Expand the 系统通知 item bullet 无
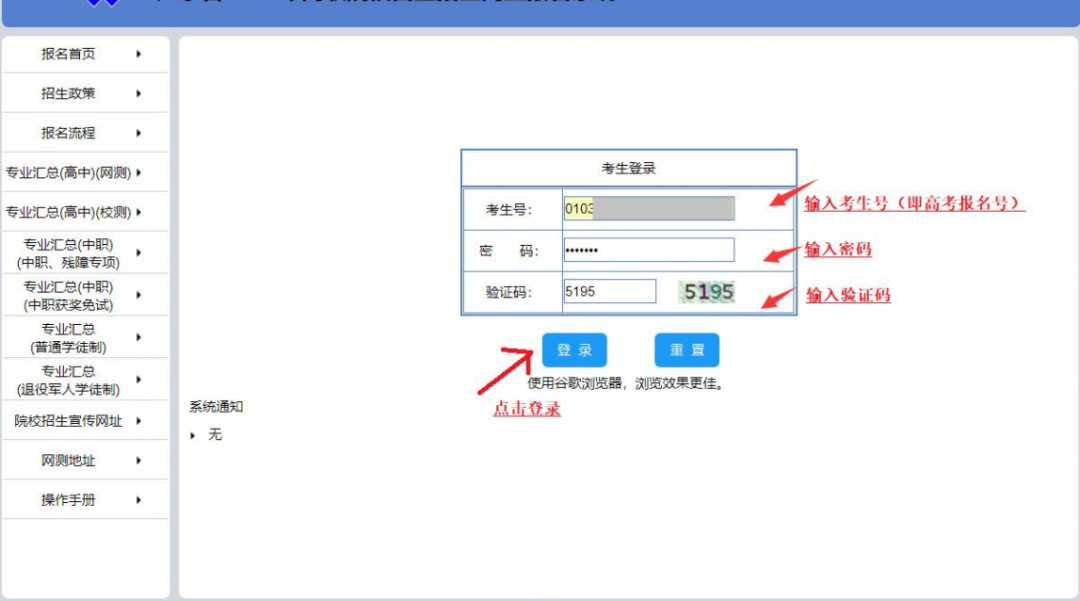The width and height of the screenshot is (1080, 601). (x=194, y=435)
